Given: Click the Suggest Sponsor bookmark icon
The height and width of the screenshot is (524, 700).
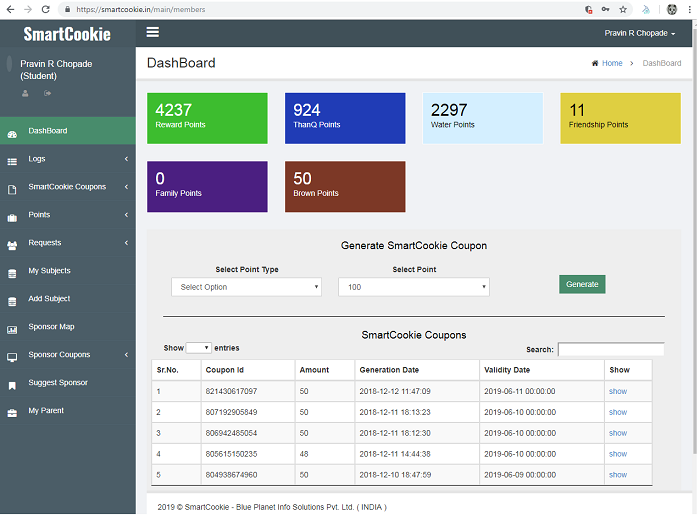Looking at the screenshot, I should pos(12,384).
